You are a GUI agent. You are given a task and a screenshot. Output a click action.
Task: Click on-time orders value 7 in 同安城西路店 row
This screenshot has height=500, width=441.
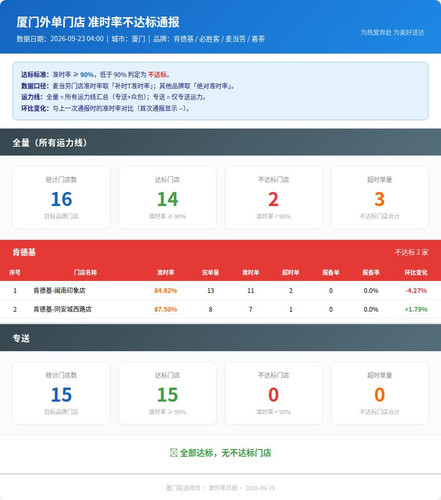pyautogui.click(x=250, y=309)
